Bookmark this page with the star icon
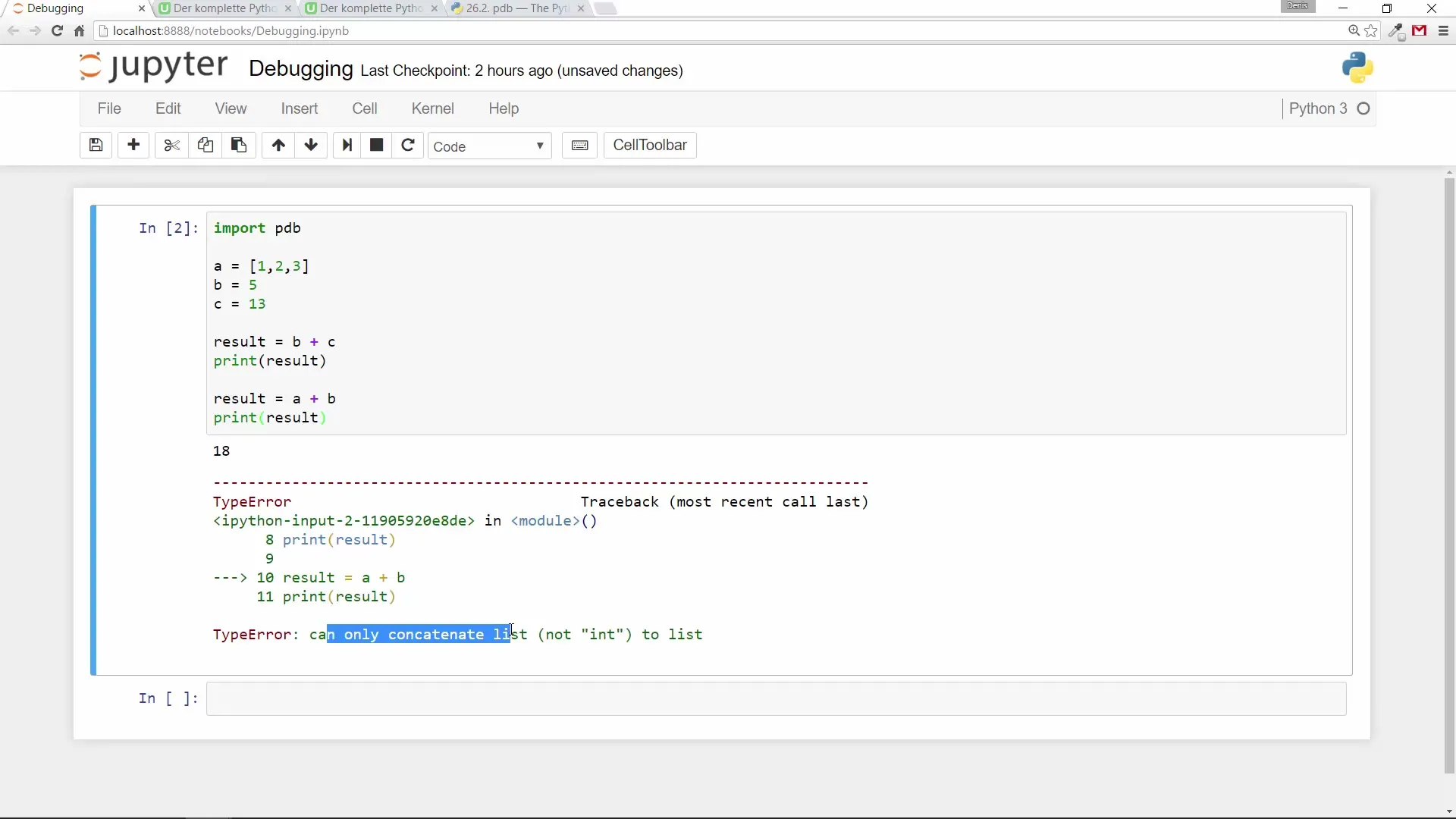The height and width of the screenshot is (819, 1456). [1371, 31]
